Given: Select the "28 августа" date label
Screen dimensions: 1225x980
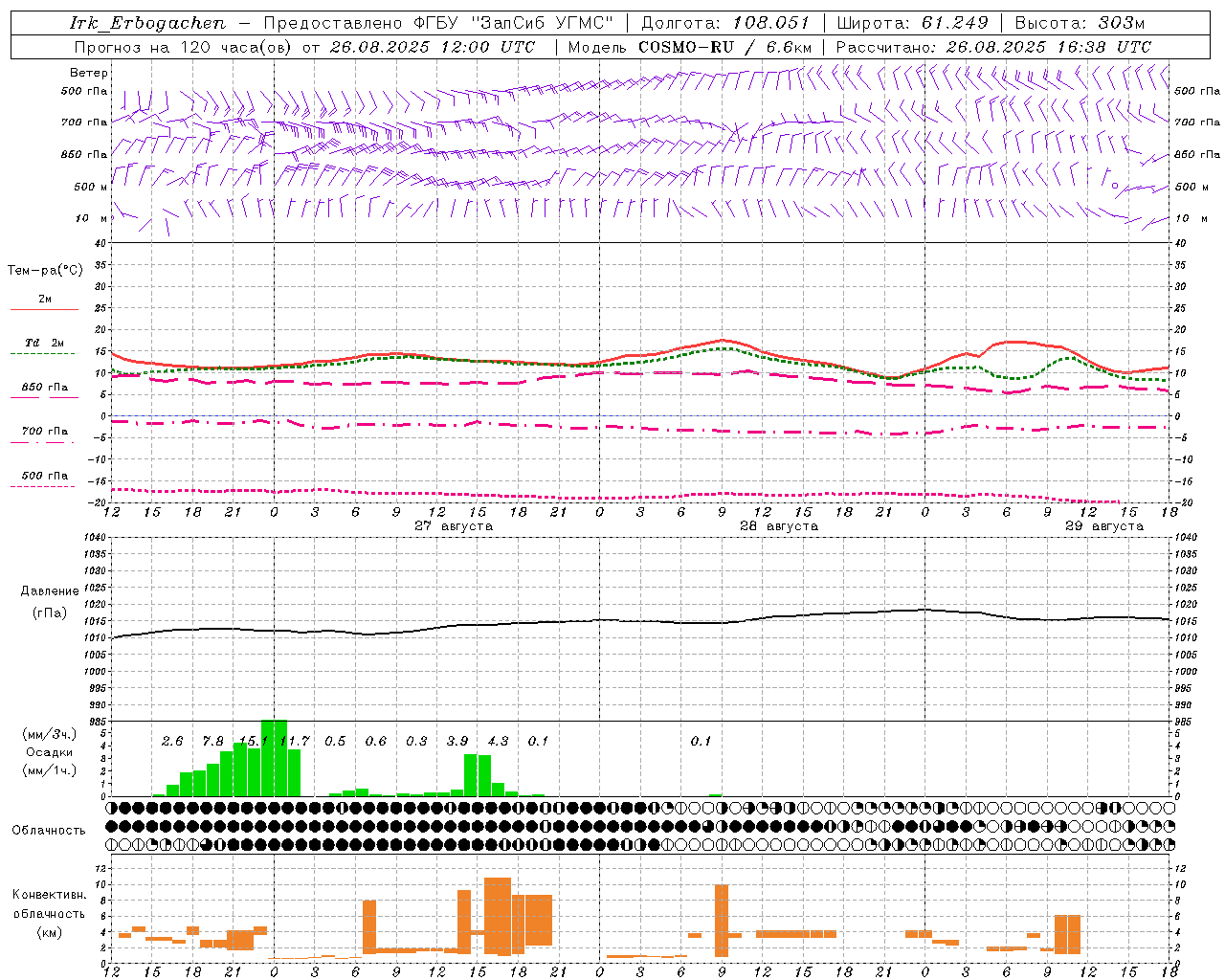Looking at the screenshot, I should [779, 526].
